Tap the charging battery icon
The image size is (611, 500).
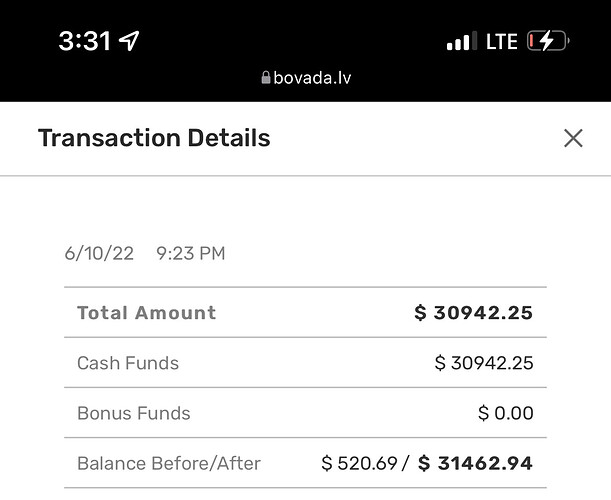548,41
